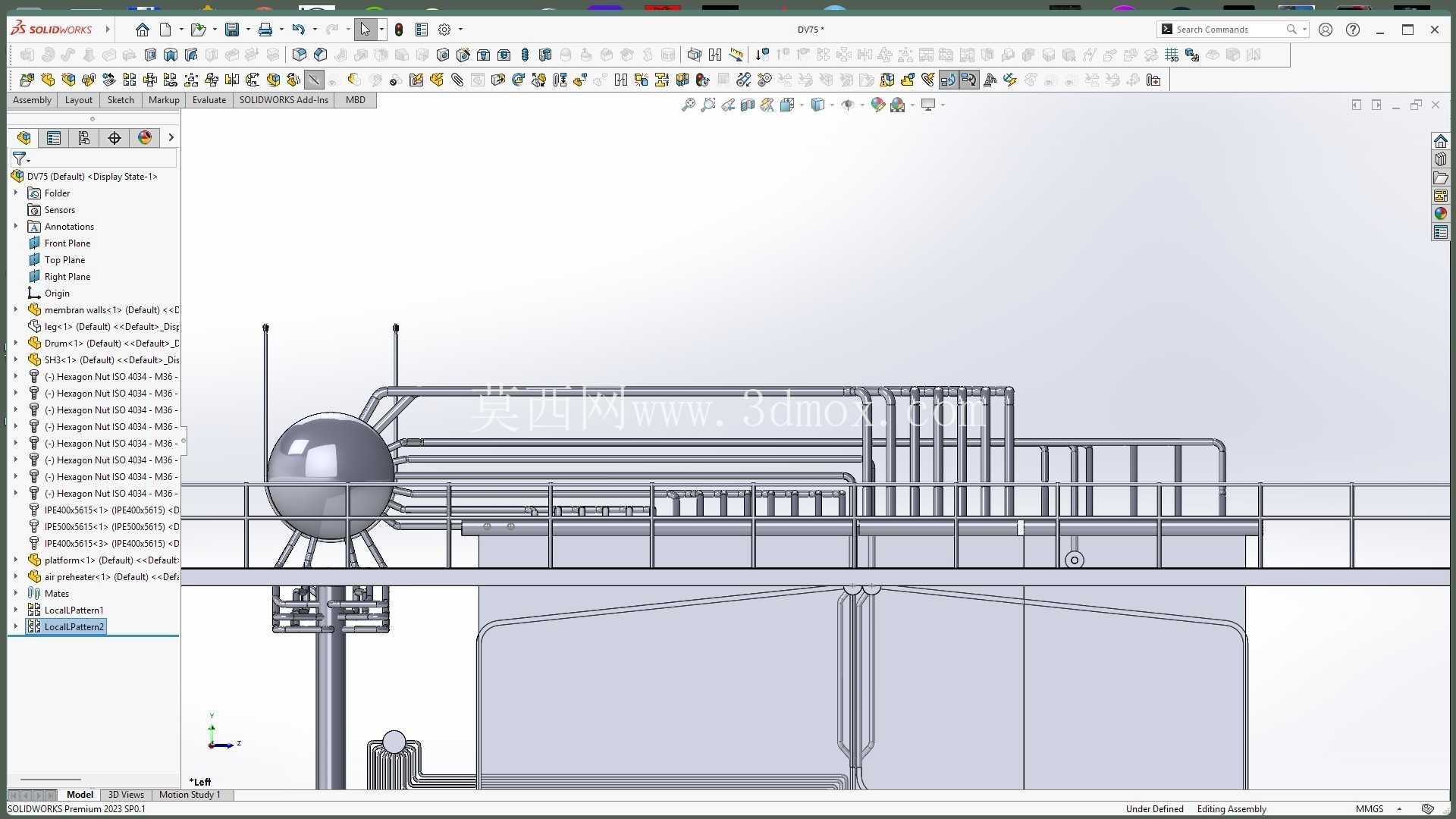1456x819 pixels.
Task: Open the Help question mark icon
Action: 1353,30
